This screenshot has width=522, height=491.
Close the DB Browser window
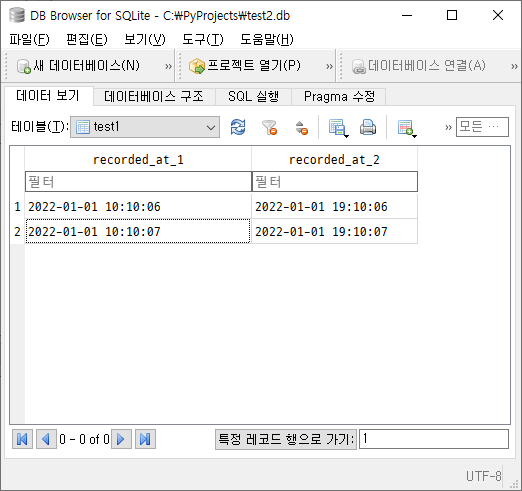coord(498,15)
